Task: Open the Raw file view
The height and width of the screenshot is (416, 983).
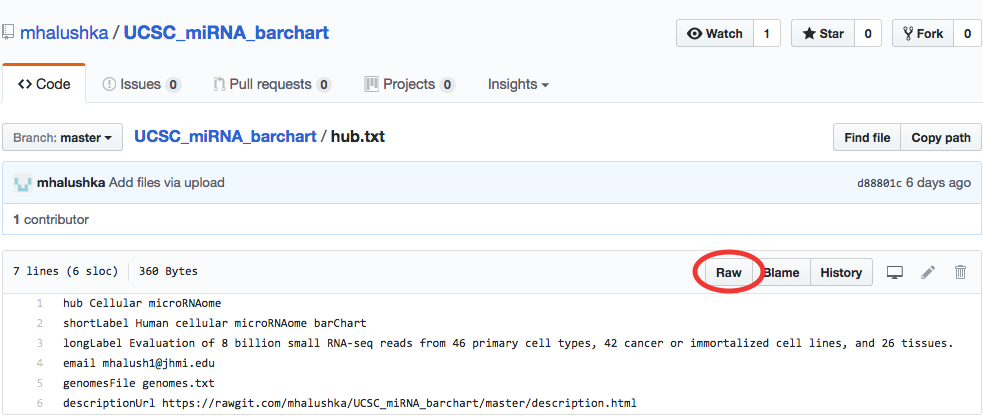Action: 728,273
